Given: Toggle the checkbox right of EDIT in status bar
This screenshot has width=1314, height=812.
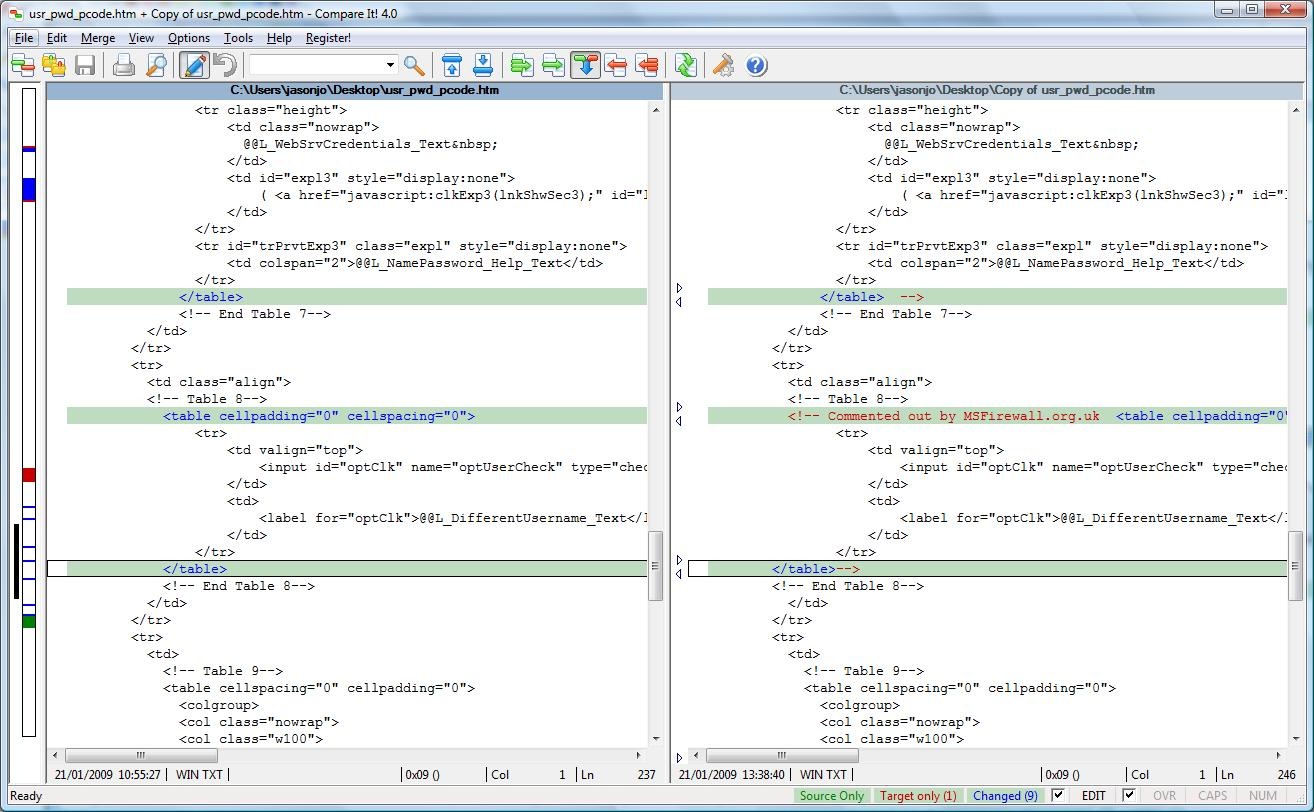Looking at the screenshot, I should point(1128,796).
